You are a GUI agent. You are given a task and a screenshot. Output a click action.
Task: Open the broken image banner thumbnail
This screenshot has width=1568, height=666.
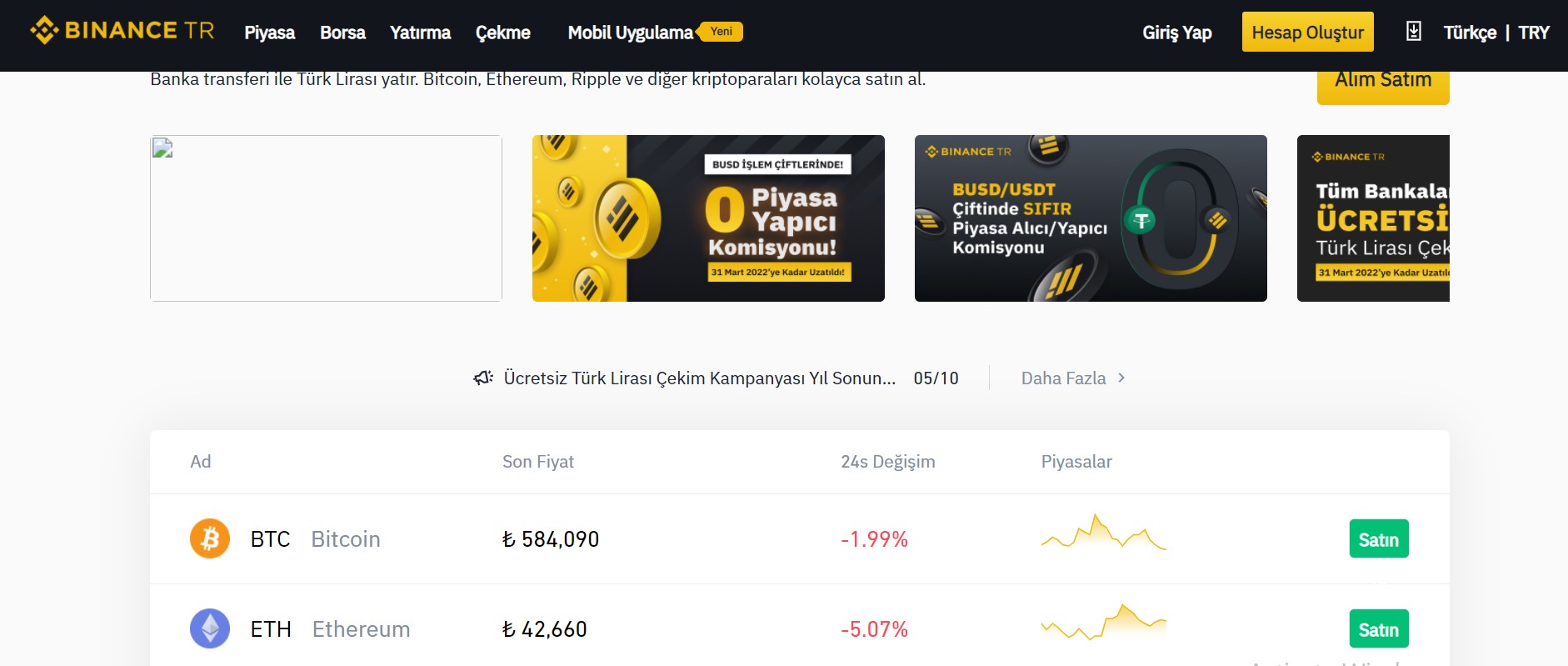click(x=326, y=218)
